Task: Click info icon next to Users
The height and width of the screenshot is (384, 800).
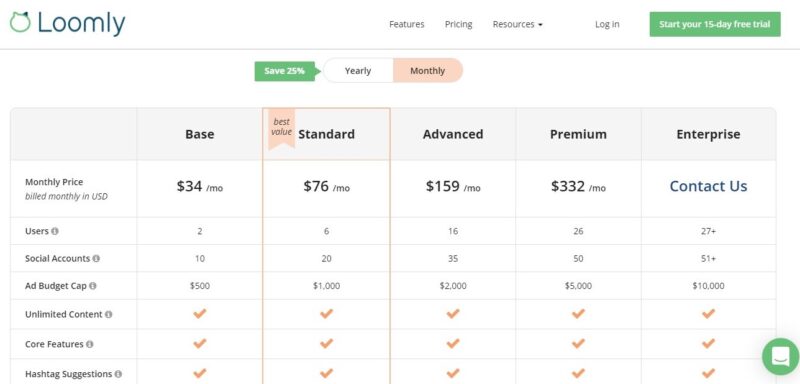Action: [x=55, y=231]
